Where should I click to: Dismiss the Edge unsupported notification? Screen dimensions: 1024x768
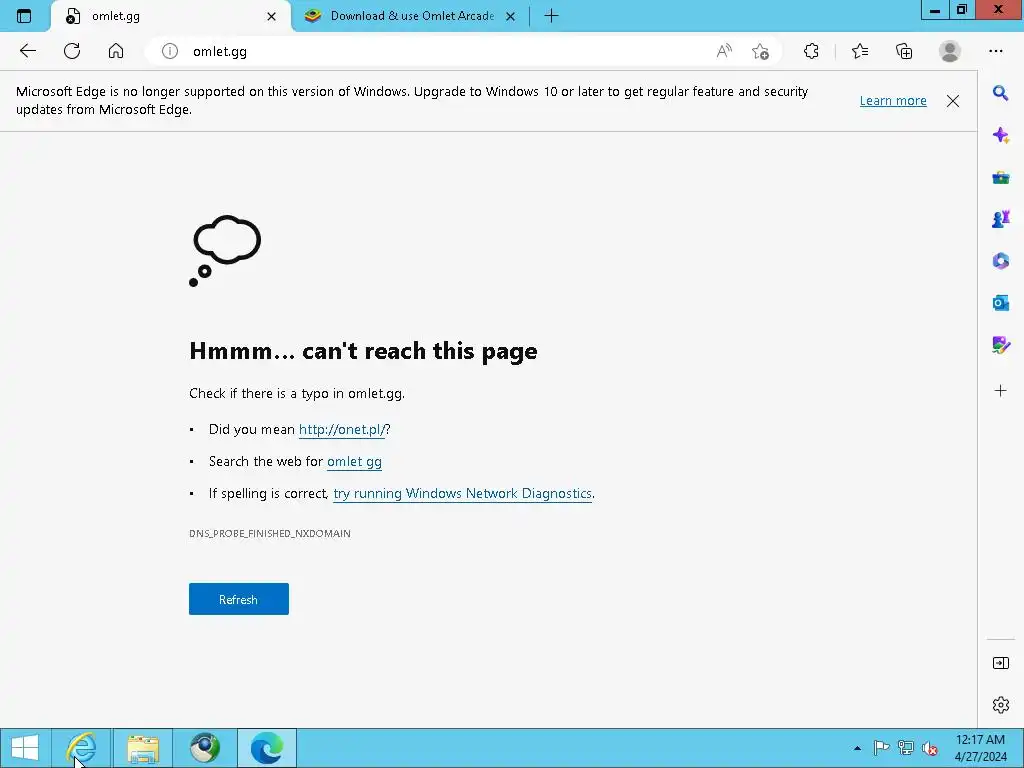point(953,101)
